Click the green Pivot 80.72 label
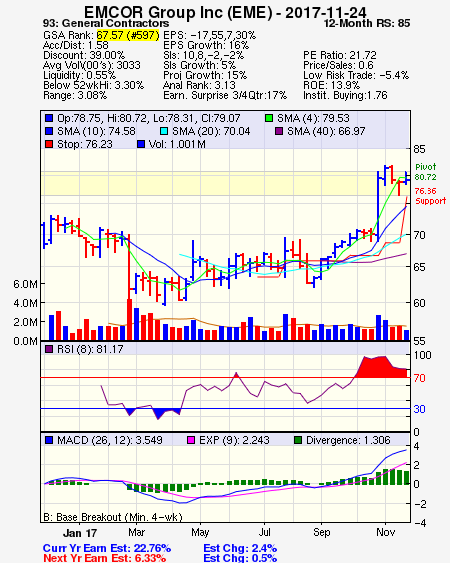Viewport: 450px width, 563px height. point(426,172)
